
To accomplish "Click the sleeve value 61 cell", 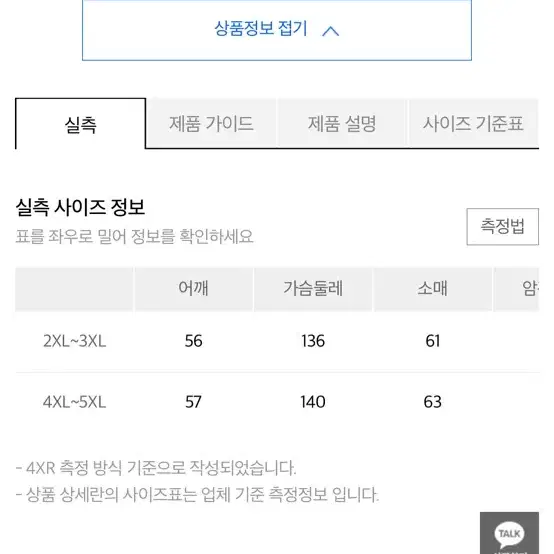I will [x=432, y=341].
